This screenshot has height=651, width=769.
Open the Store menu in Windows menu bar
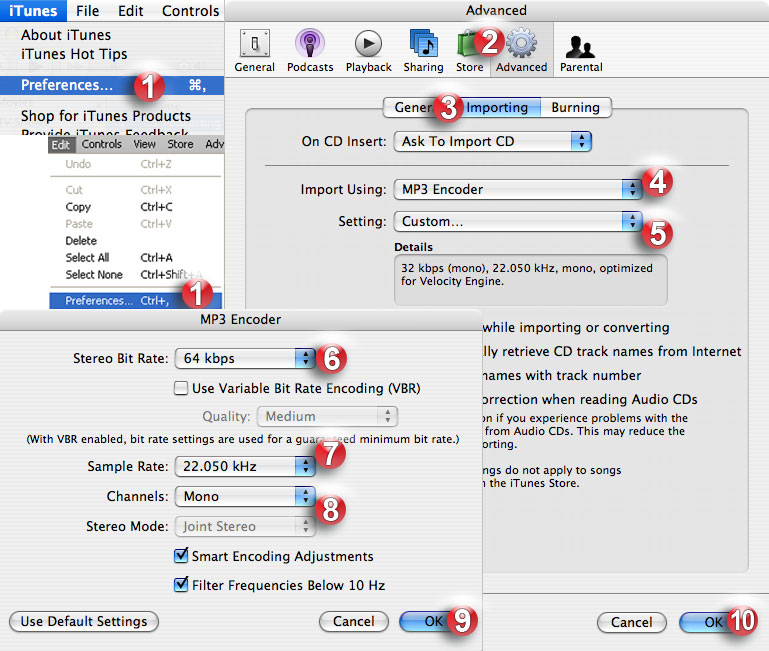click(180, 144)
